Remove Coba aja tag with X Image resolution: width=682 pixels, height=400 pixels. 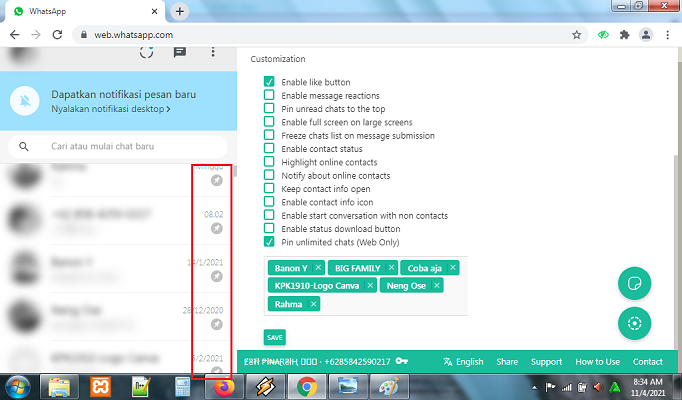point(453,268)
